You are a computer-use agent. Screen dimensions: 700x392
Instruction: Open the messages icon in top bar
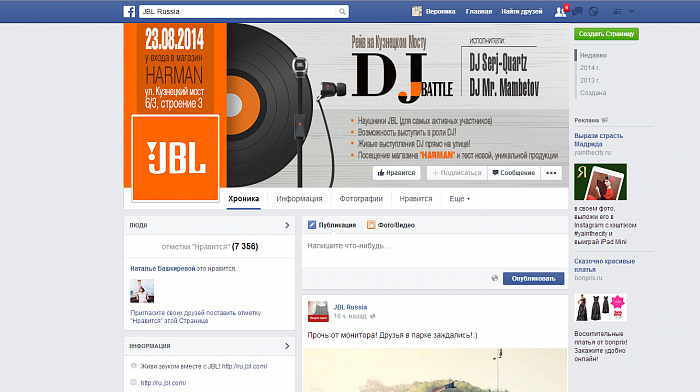(x=577, y=12)
